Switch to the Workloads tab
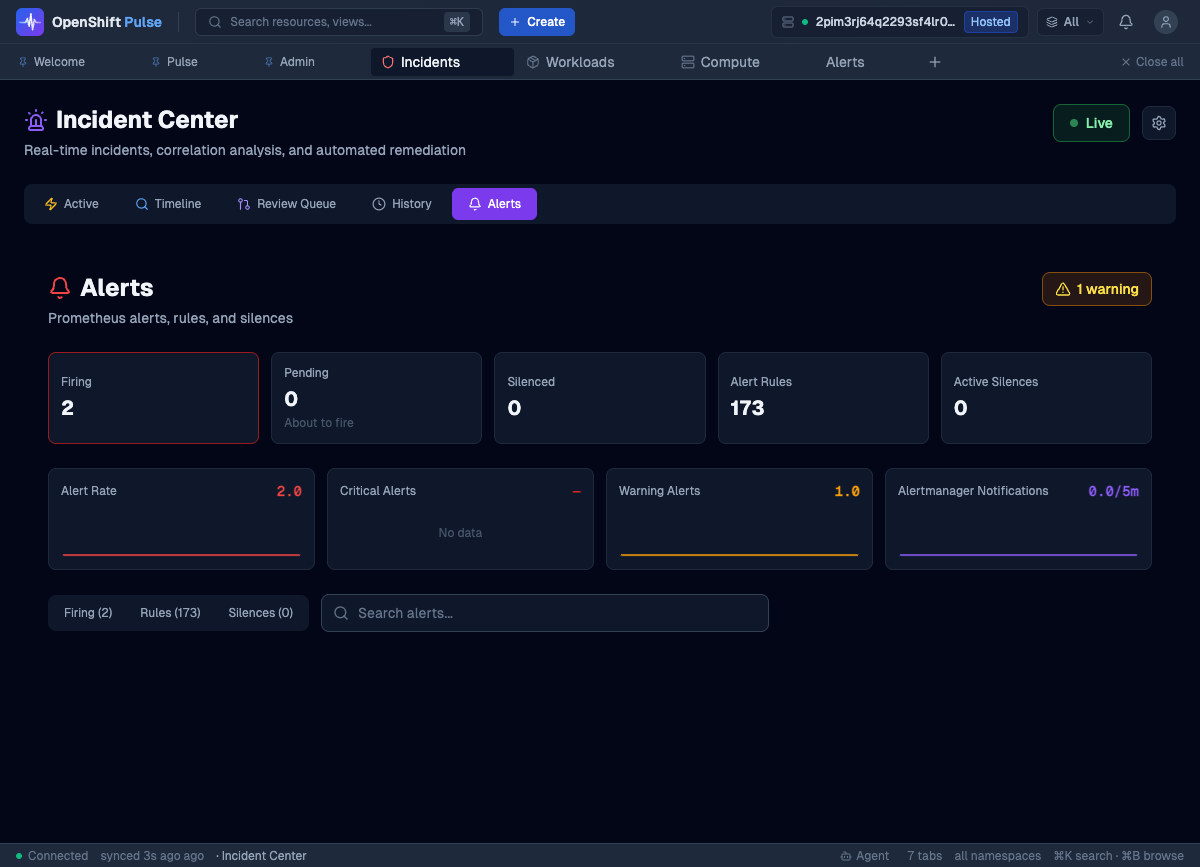The width and height of the screenshot is (1200, 867). pos(570,62)
